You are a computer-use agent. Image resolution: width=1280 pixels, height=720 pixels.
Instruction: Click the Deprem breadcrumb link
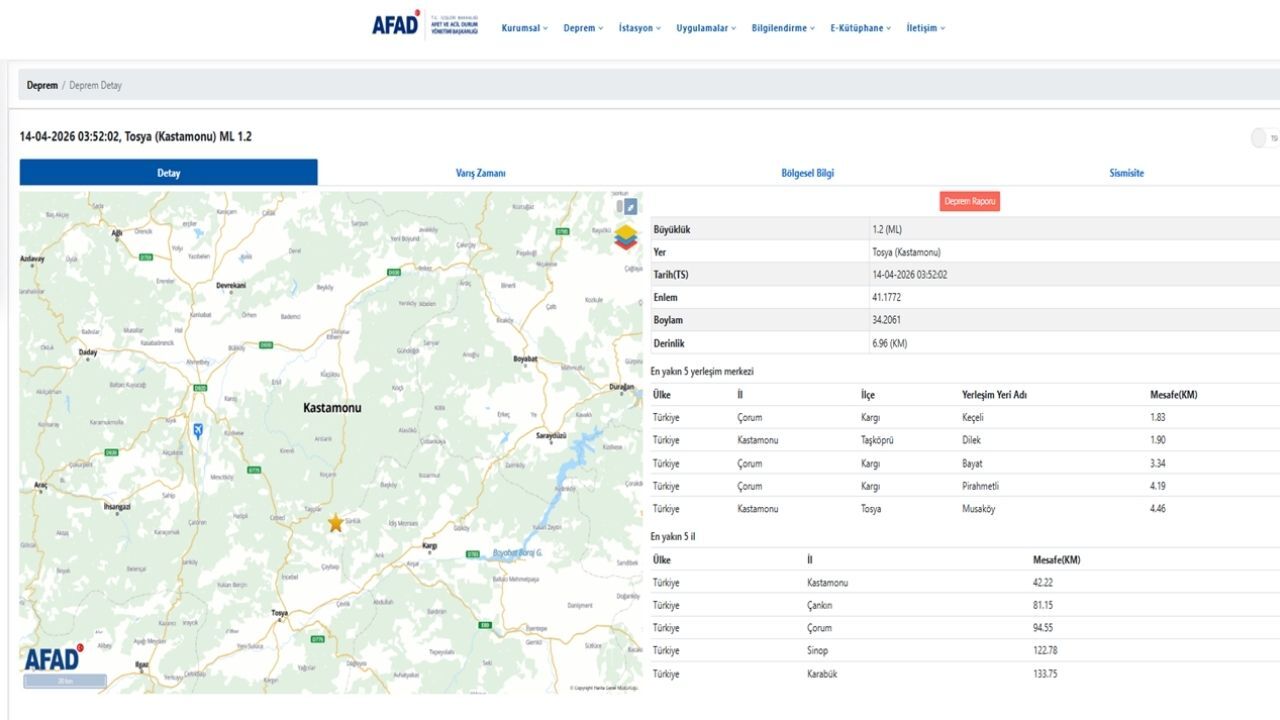tap(42, 86)
